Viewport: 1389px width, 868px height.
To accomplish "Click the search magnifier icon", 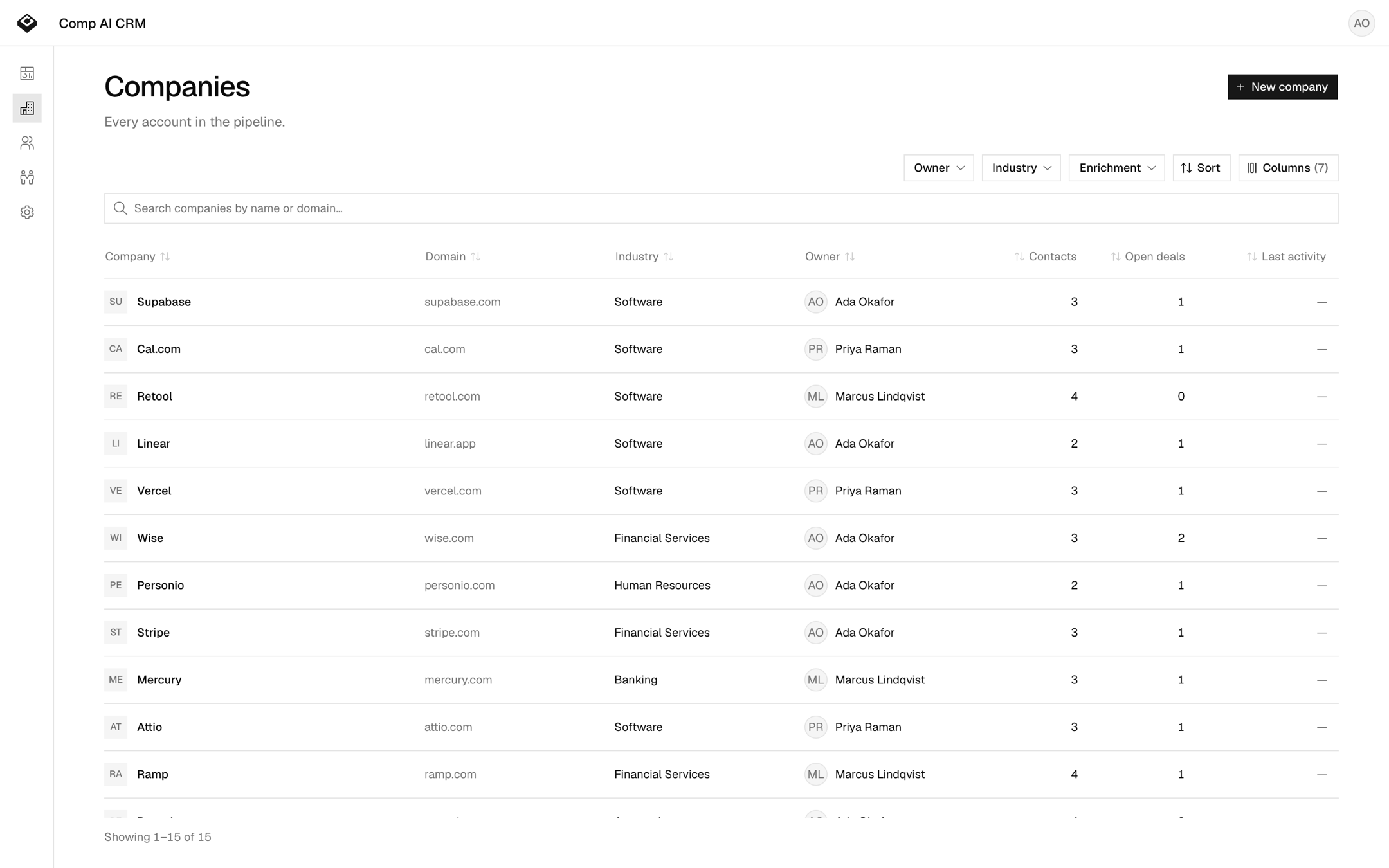I will pyautogui.click(x=120, y=208).
